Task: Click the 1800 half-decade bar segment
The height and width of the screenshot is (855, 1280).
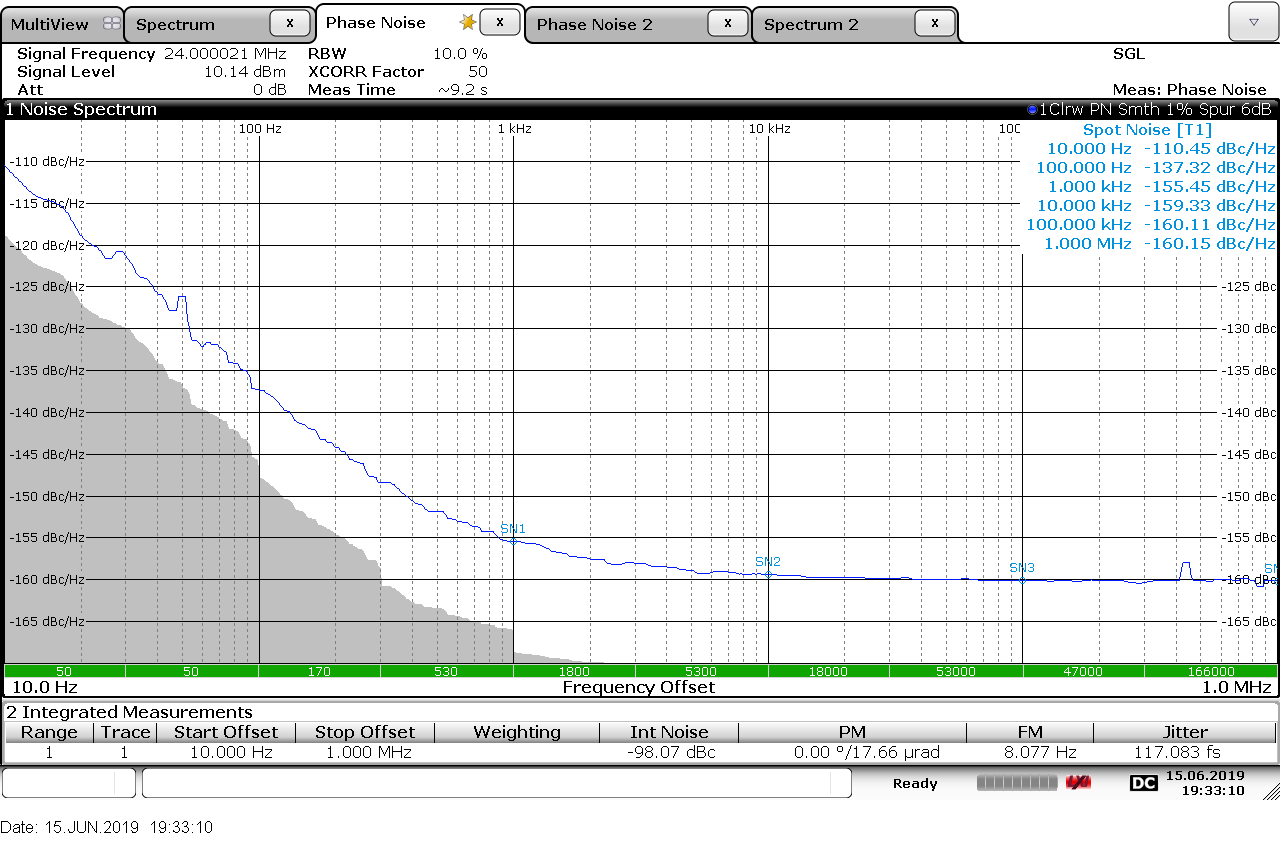Action: [x=574, y=671]
